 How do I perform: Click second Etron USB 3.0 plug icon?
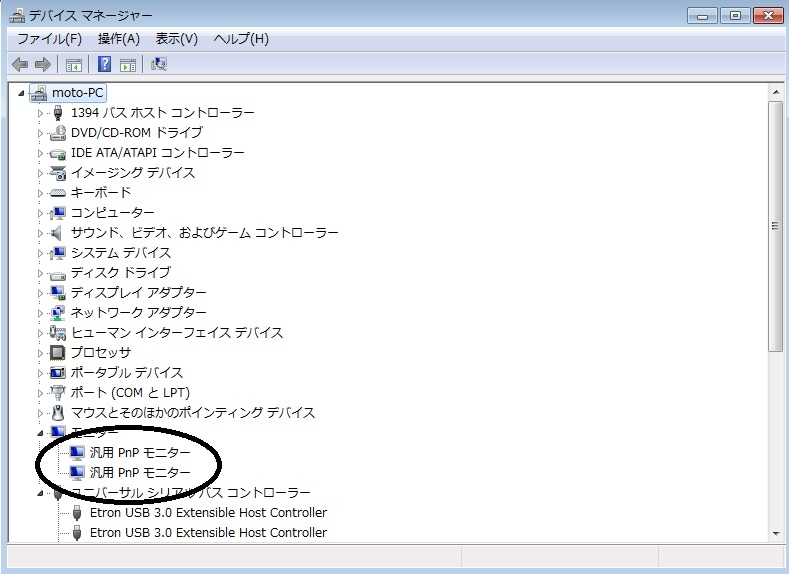(77, 533)
